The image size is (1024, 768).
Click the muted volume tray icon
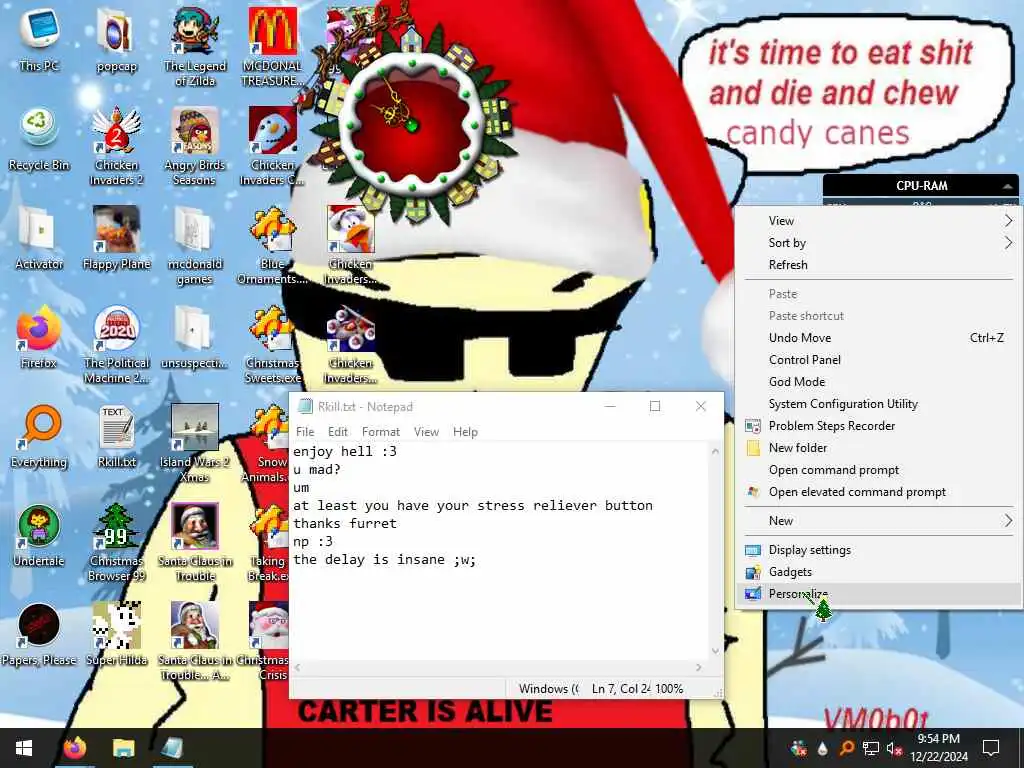tap(894, 748)
